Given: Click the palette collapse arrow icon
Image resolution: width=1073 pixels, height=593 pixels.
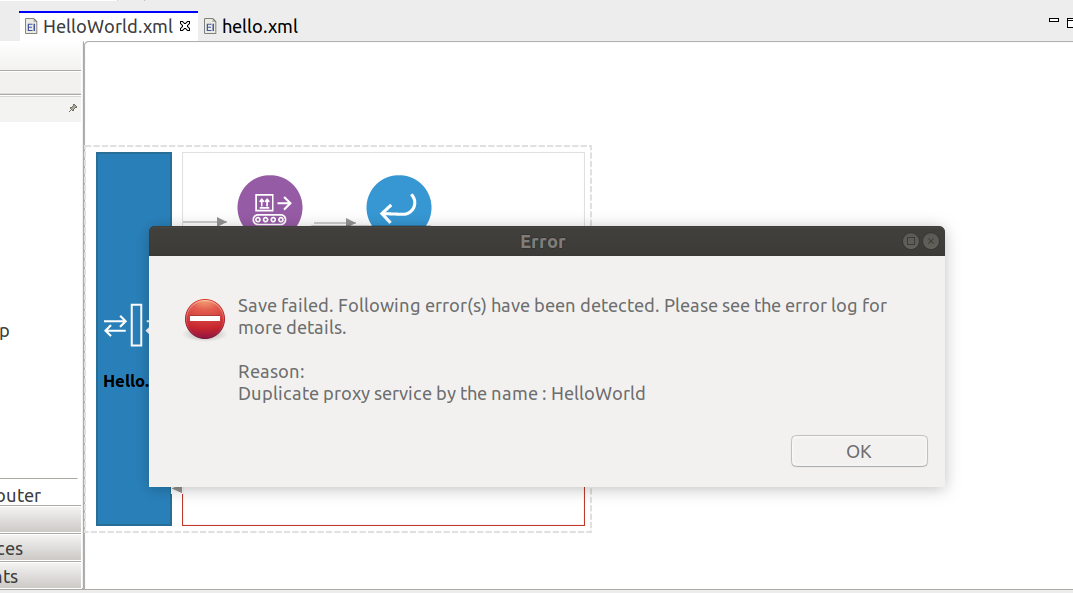Looking at the screenshot, I should pos(72,107).
